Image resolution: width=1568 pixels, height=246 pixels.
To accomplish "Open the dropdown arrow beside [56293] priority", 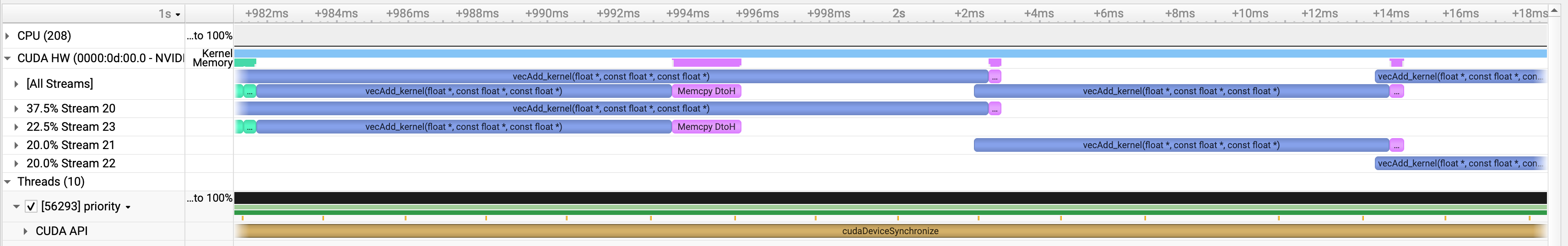I will point(128,207).
